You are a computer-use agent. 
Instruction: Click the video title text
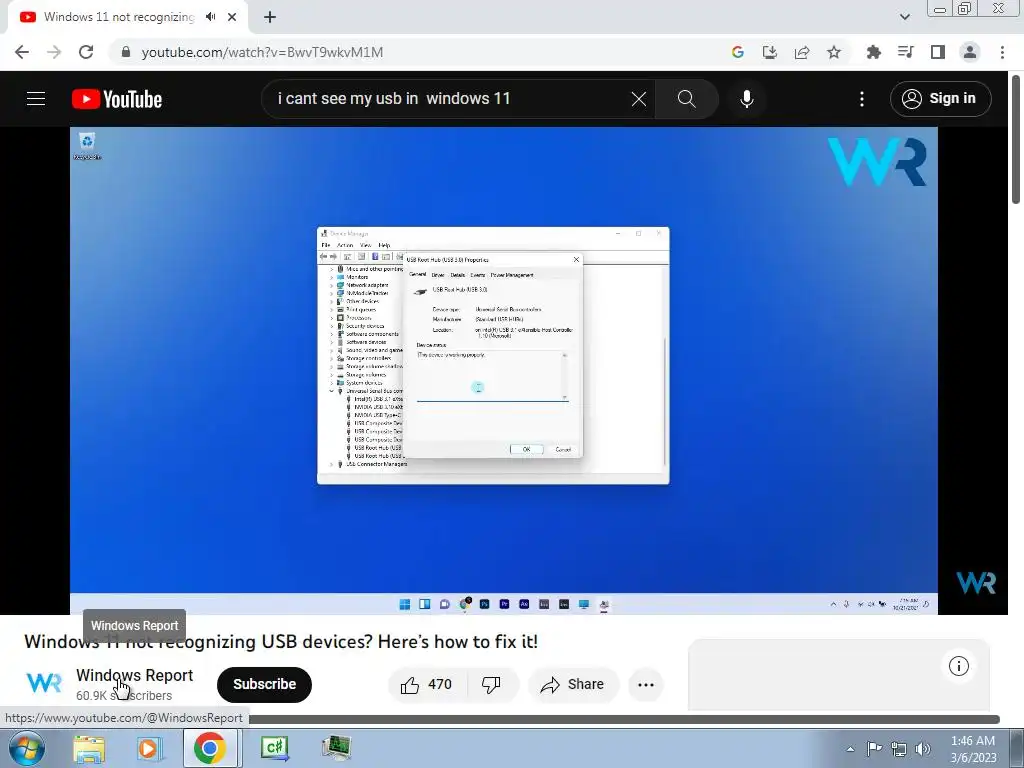coord(281,641)
